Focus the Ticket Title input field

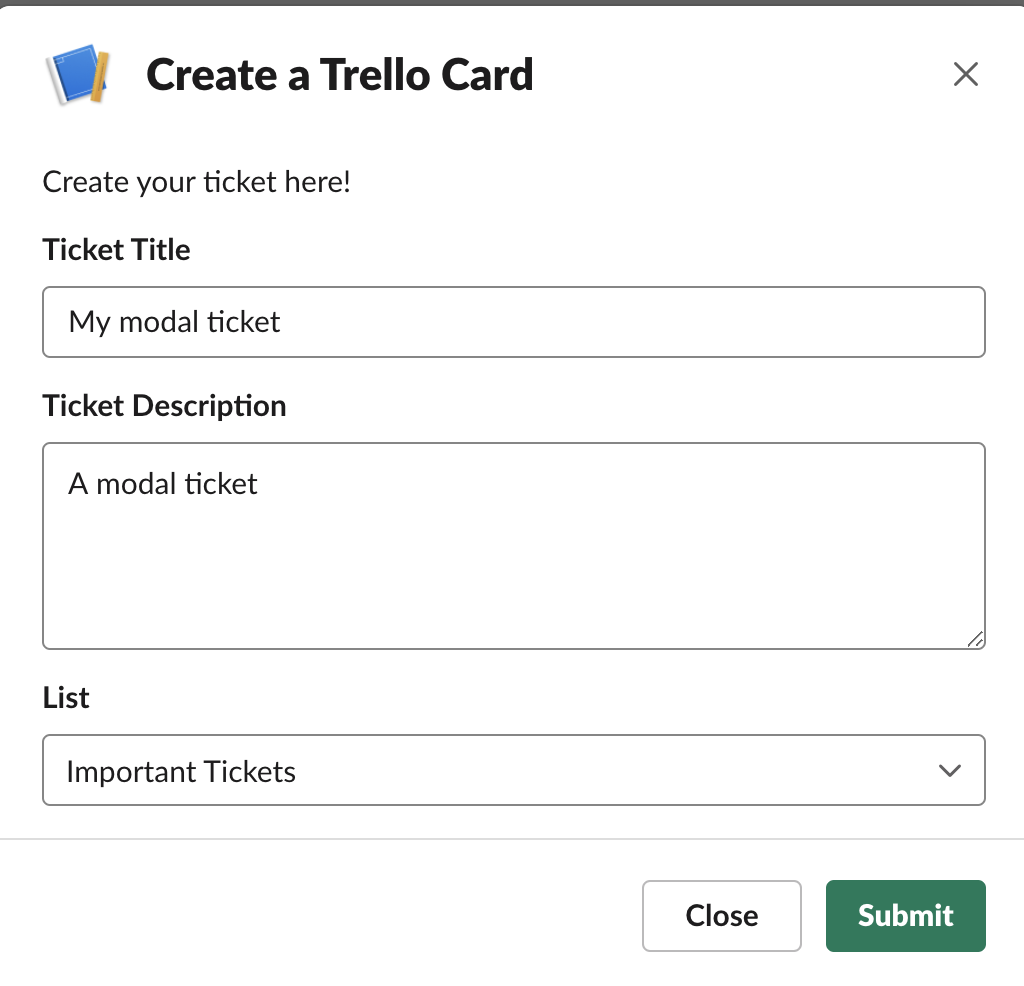click(x=513, y=322)
